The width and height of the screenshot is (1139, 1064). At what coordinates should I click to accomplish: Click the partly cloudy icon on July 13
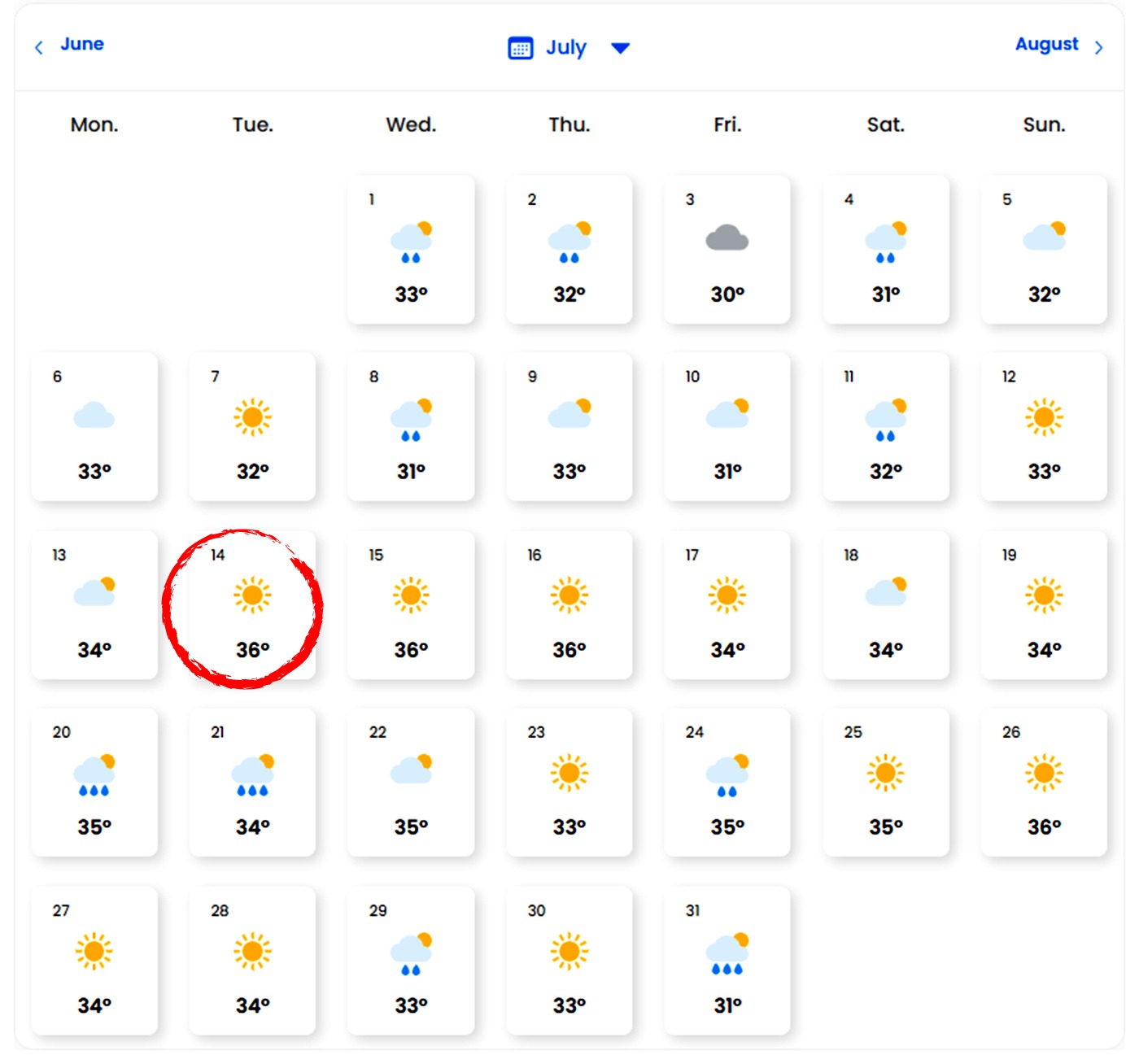95,593
